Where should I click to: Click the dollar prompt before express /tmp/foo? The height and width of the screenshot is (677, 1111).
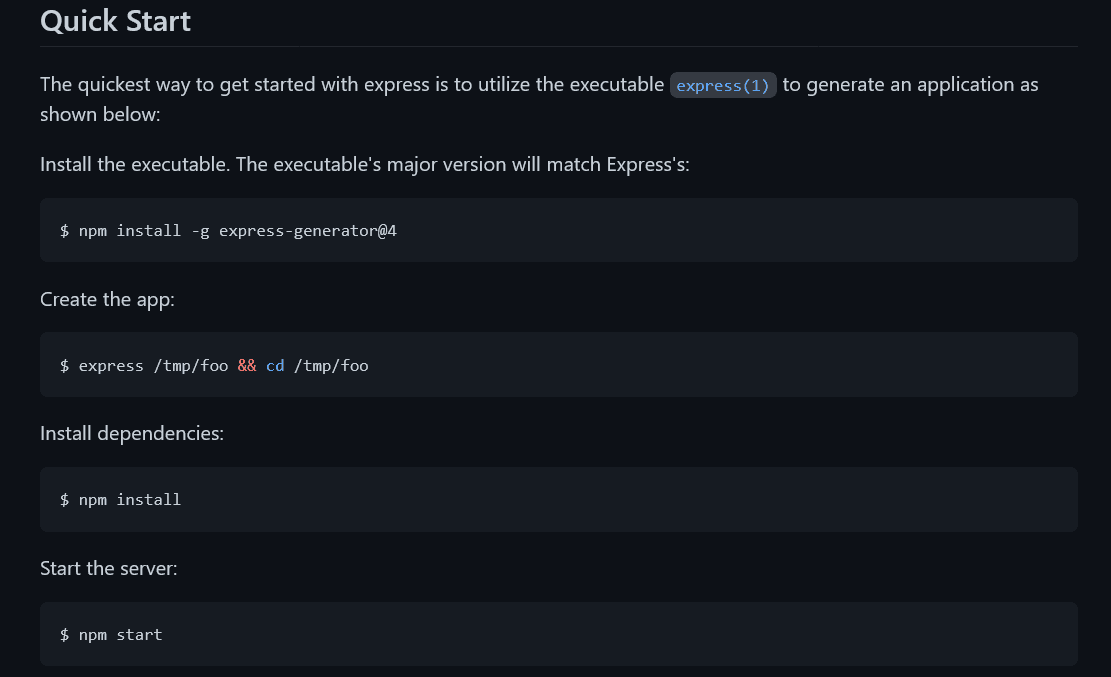coord(65,366)
